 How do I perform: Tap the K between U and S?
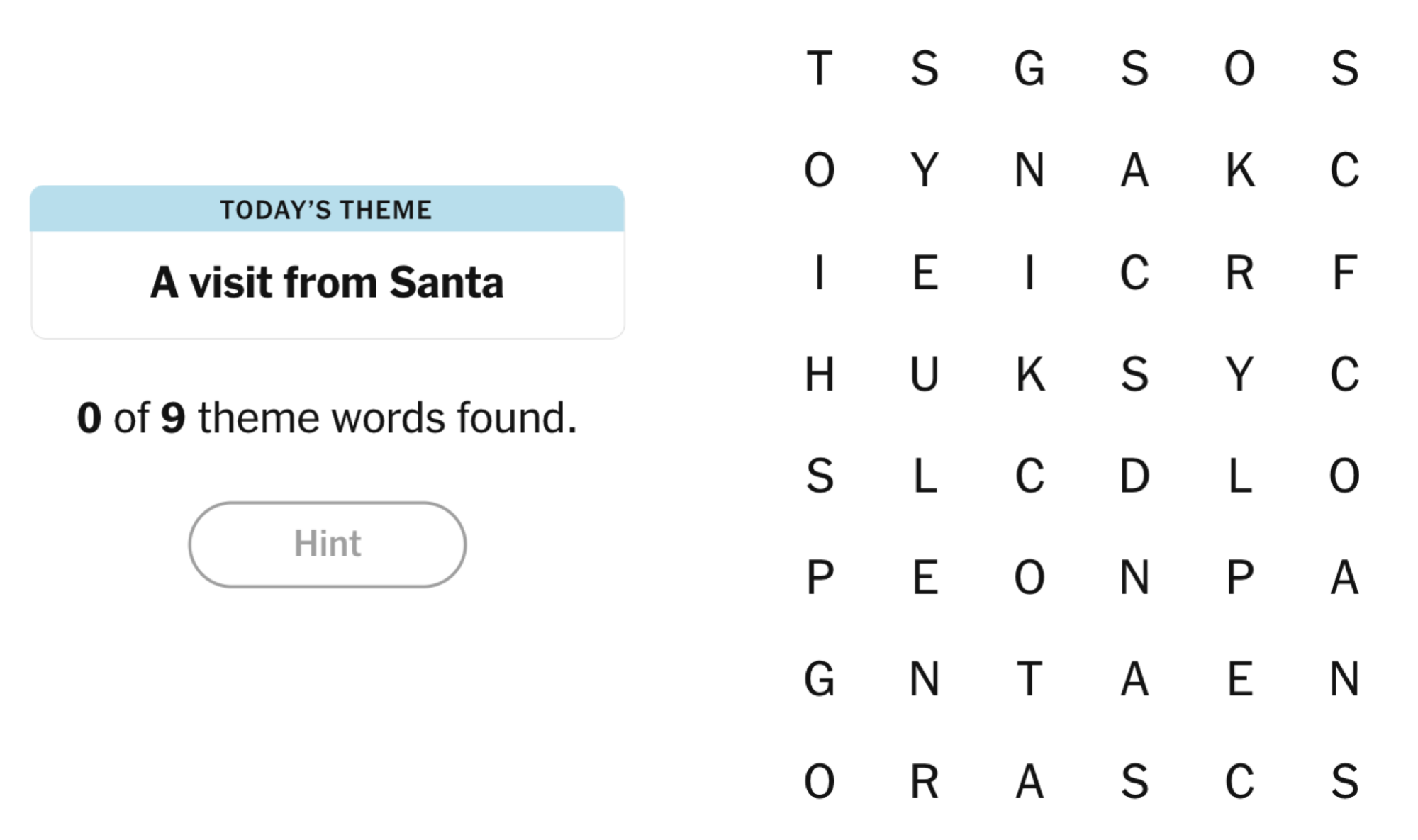point(1030,374)
